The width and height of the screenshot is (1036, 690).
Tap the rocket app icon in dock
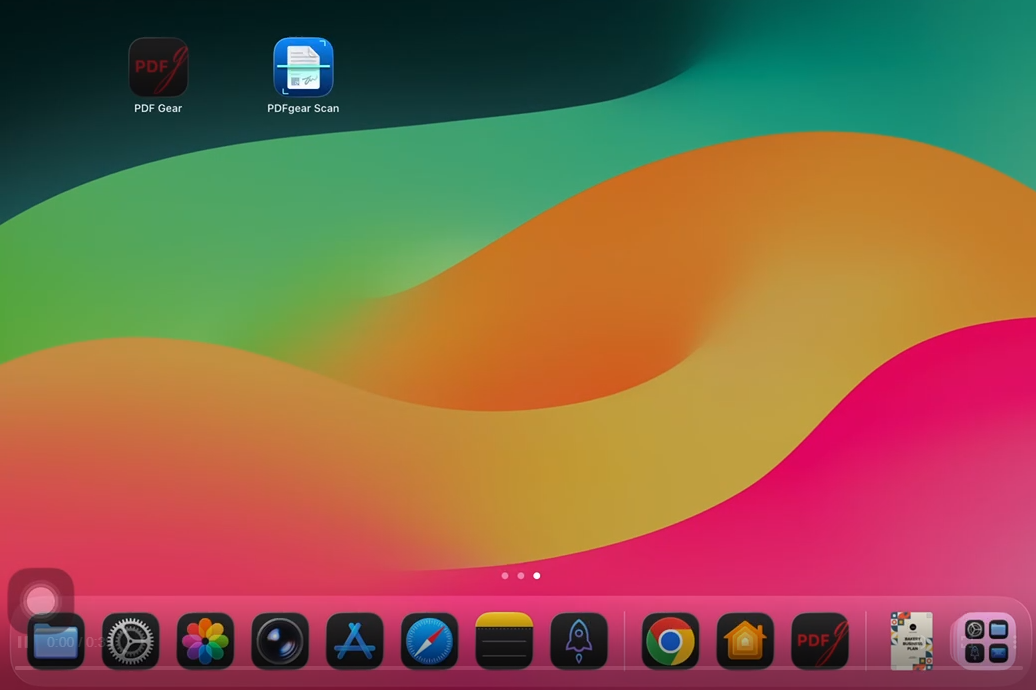pos(579,641)
